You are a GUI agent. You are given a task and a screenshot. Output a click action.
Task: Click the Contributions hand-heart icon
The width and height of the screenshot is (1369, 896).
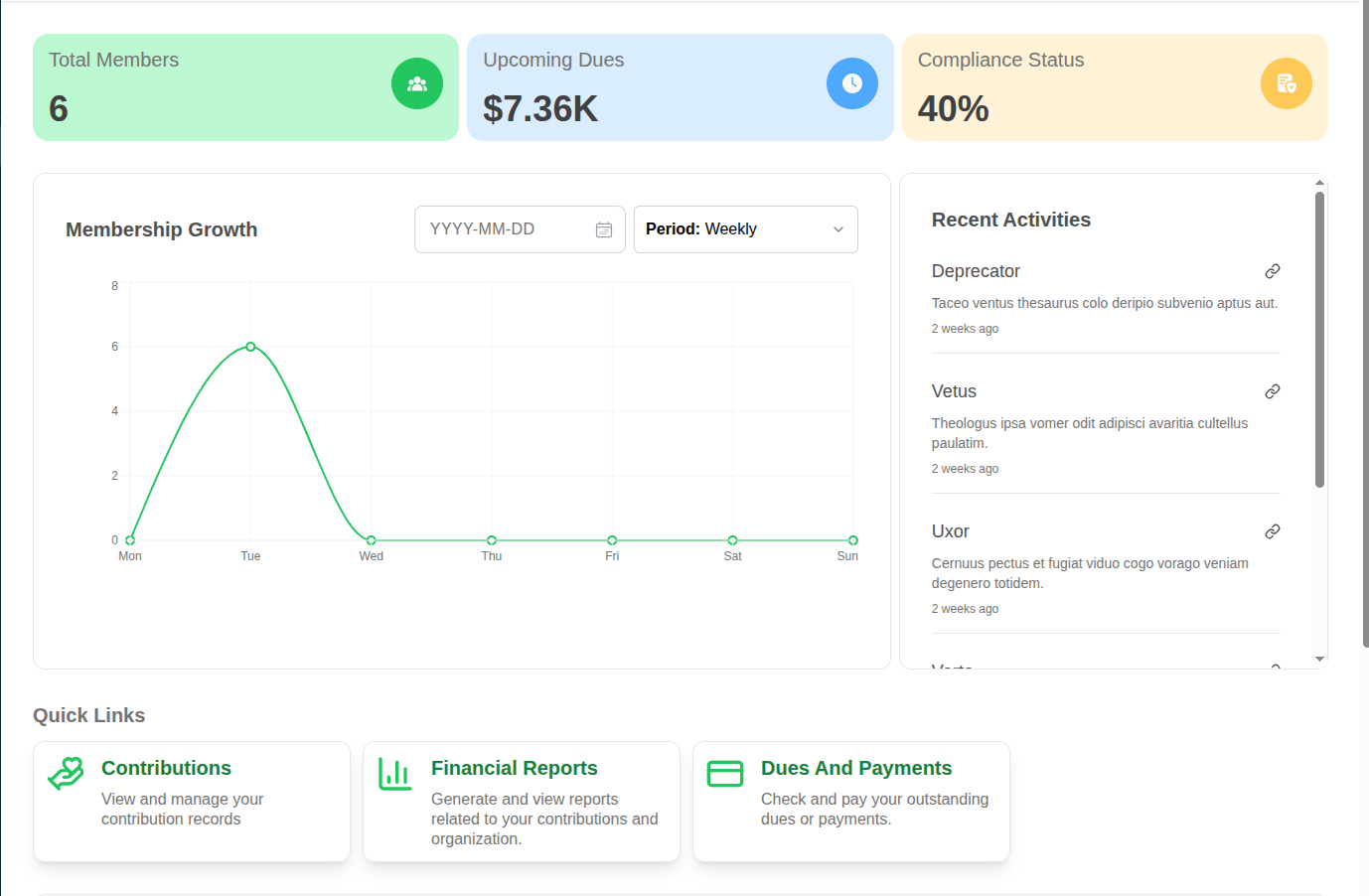click(67, 774)
